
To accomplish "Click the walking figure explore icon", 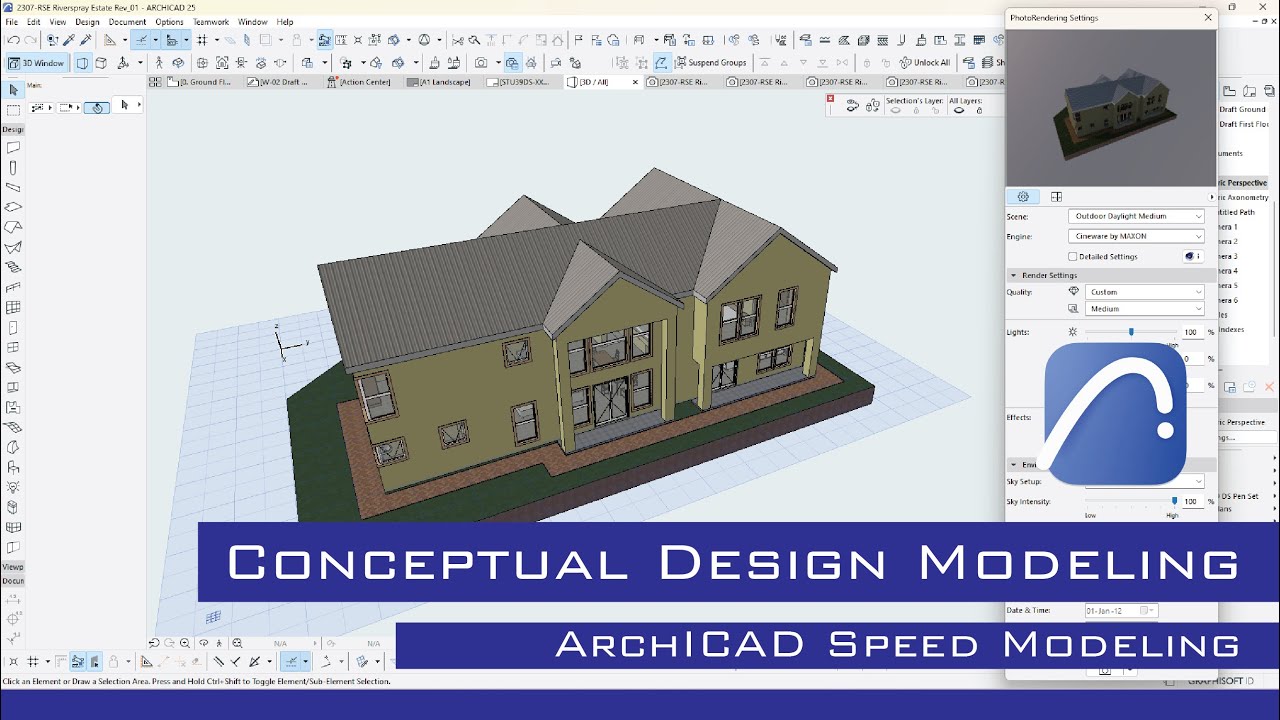I will (159, 63).
